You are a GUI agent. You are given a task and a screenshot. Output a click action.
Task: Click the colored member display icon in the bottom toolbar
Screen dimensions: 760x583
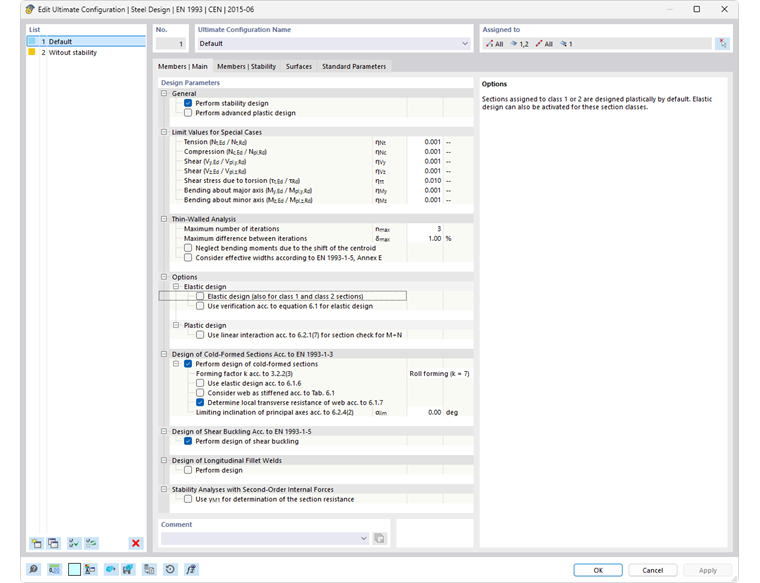(x=90, y=569)
